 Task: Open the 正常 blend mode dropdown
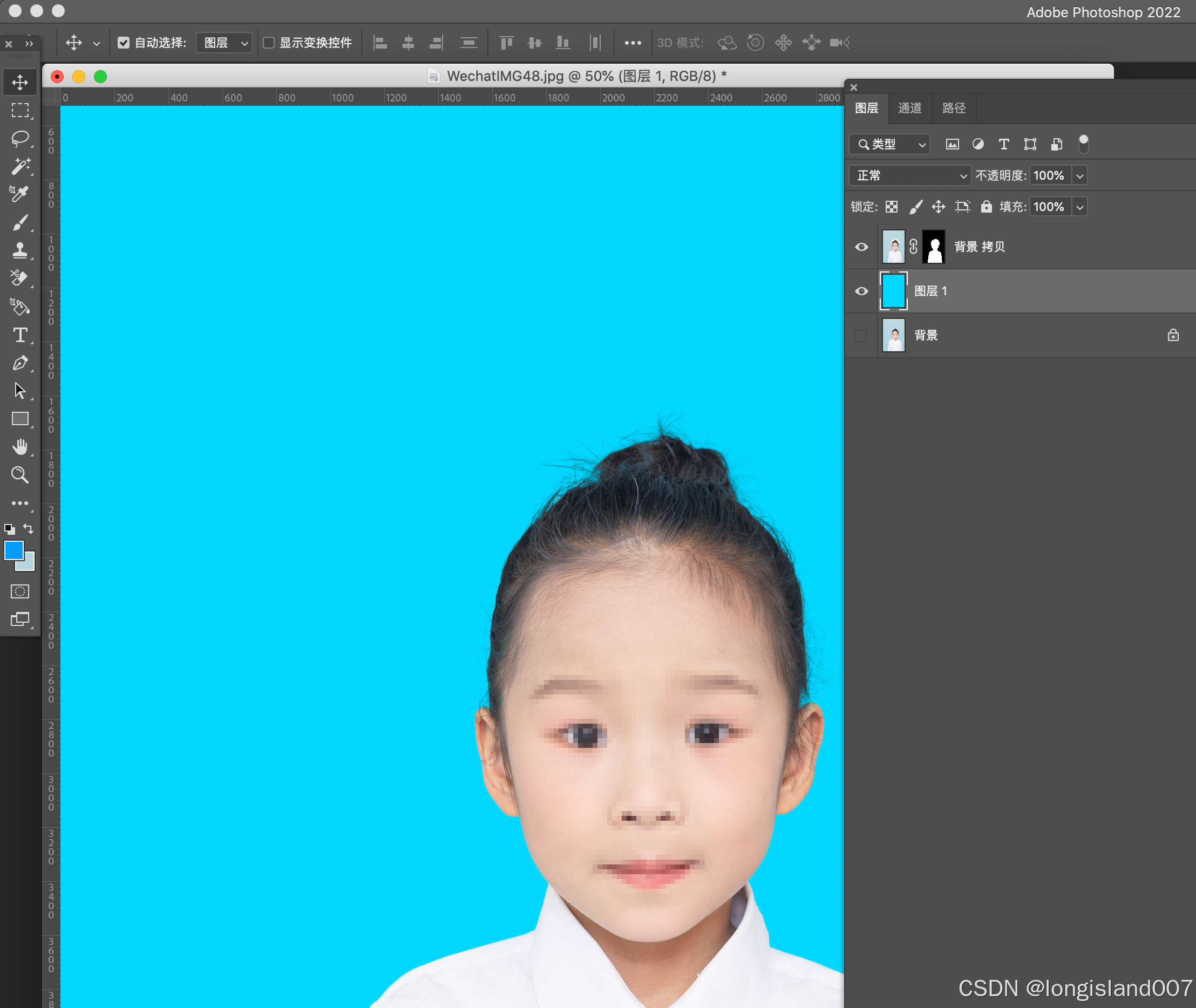coord(909,175)
